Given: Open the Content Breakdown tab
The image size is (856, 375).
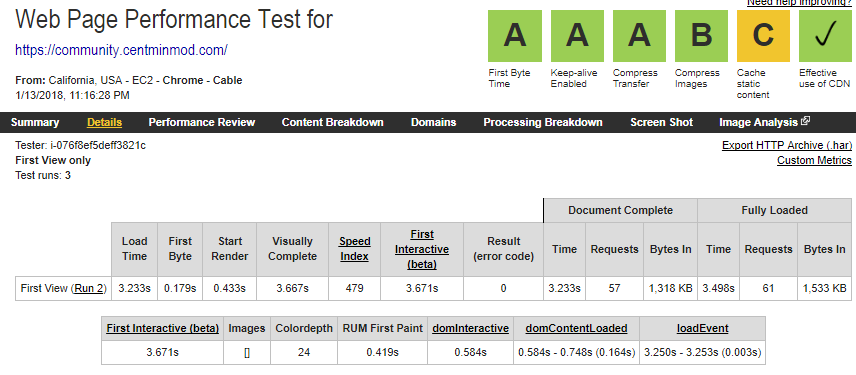Looking at the screenshot, I should 332,122.
